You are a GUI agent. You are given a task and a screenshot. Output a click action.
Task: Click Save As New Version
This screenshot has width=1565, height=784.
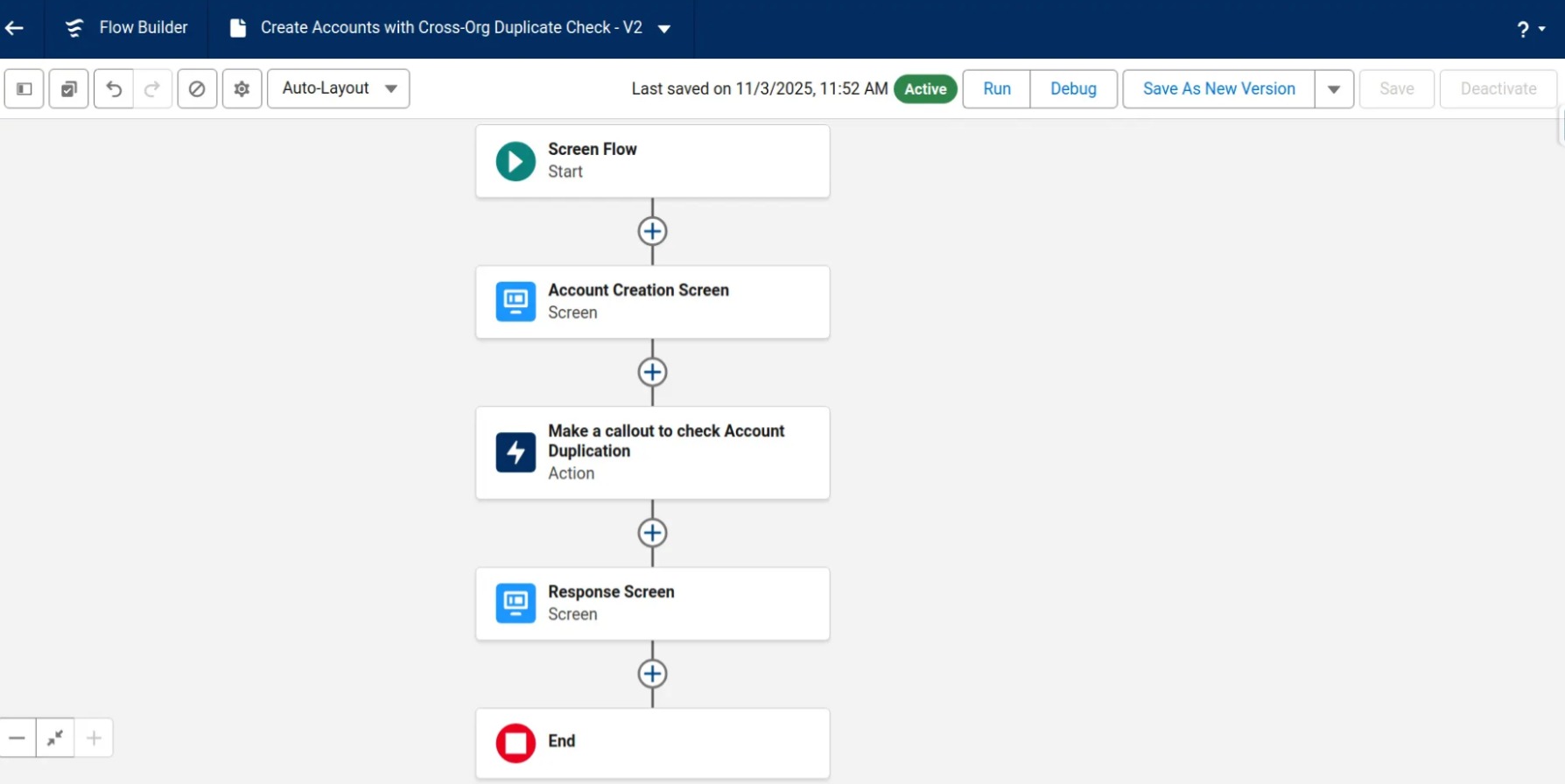pyautogui.click(x=1218, y=88)
